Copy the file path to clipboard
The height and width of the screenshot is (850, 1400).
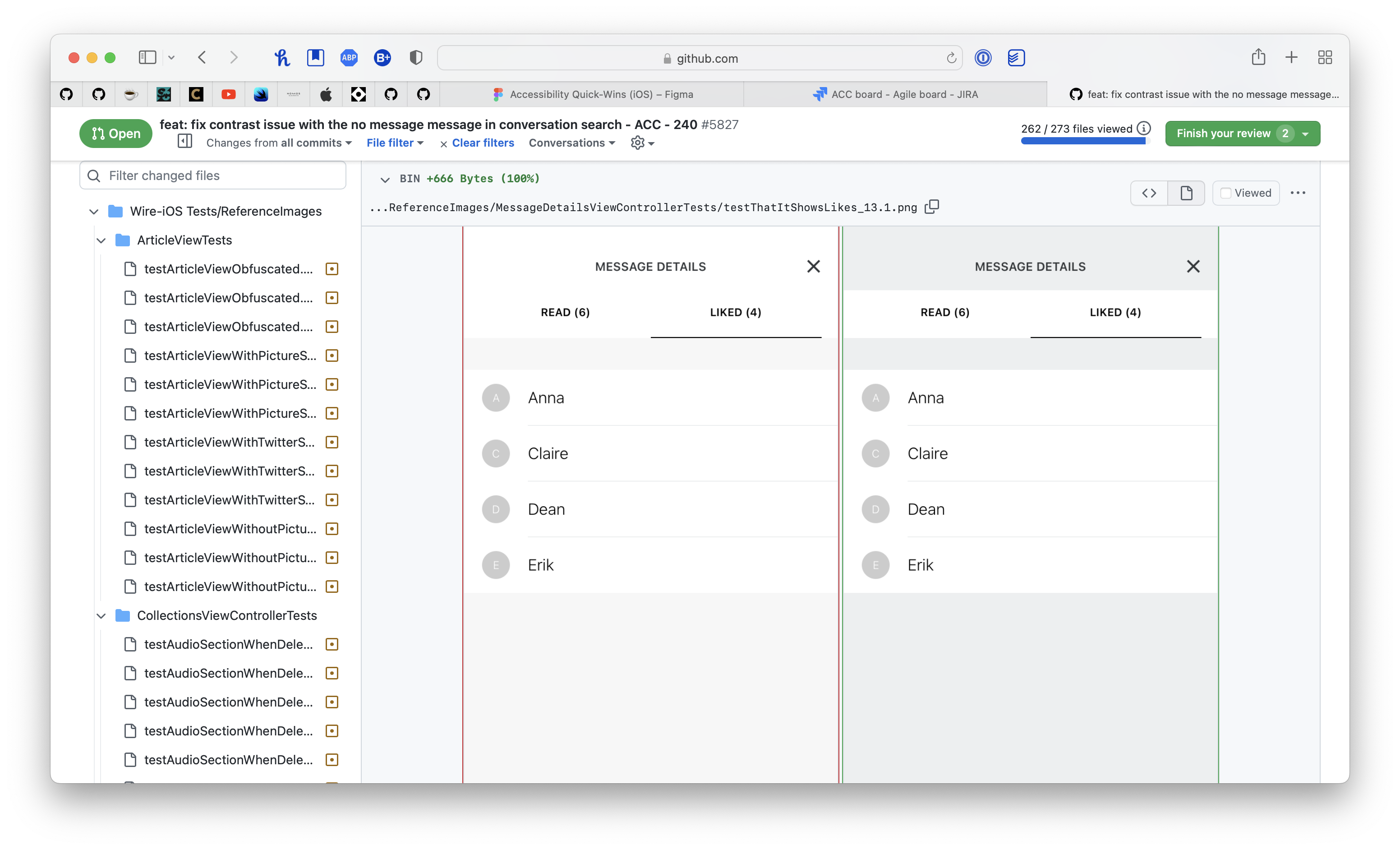click(x=932, y=207)
